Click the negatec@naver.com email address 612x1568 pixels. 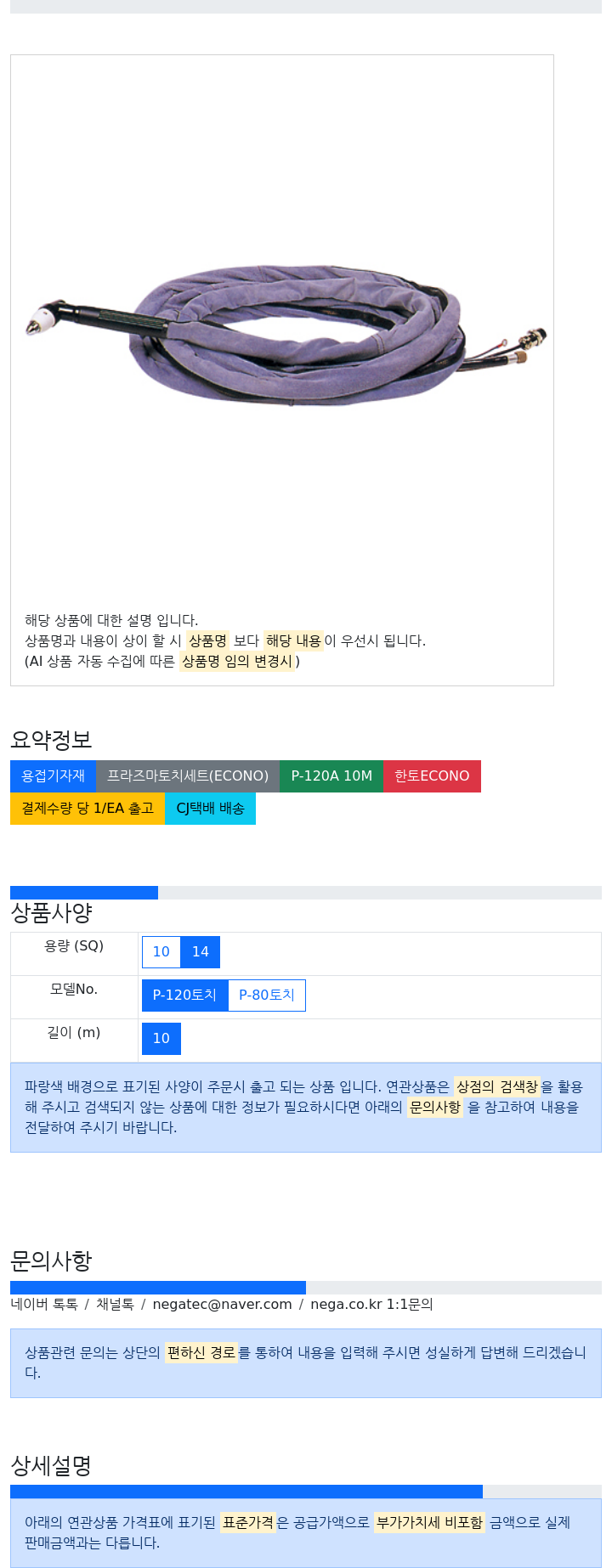click(222, 1304)
